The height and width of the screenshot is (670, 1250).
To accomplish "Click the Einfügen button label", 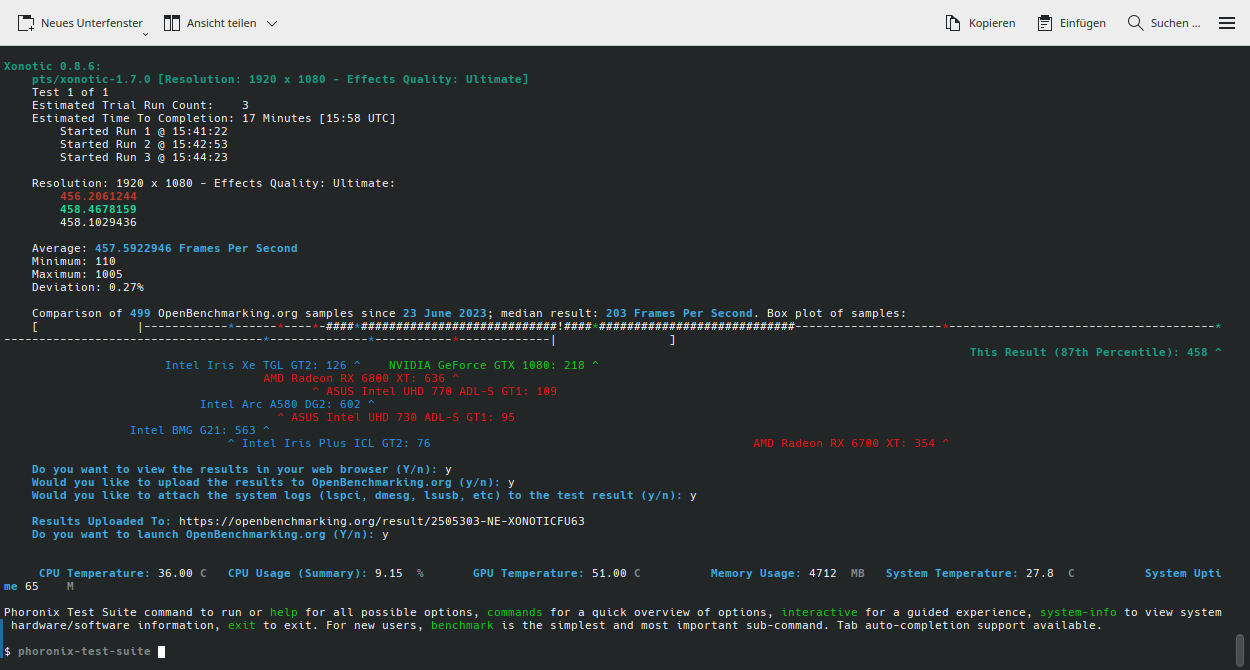I will click(1083, 23).
